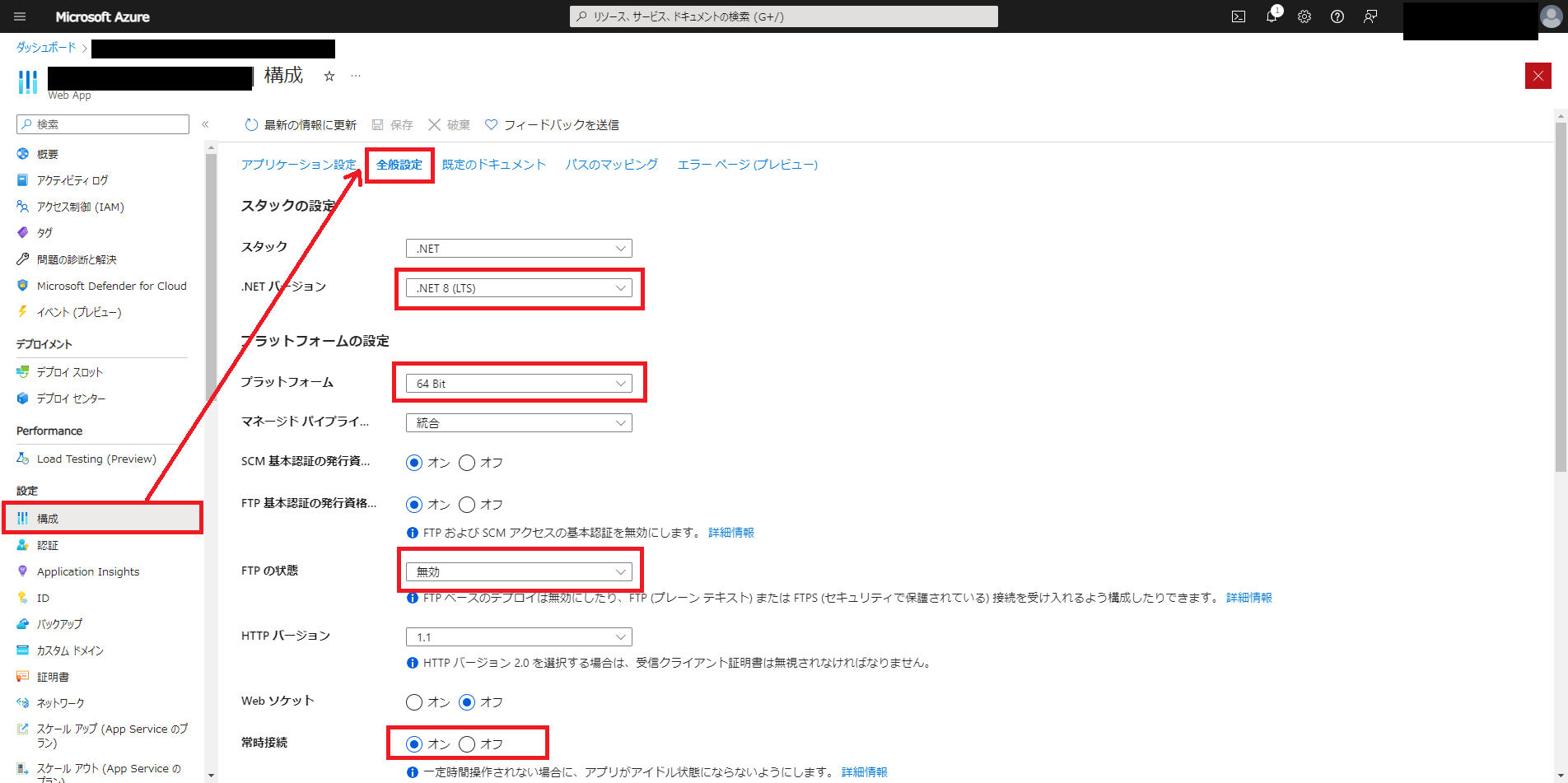Click the help question mark icon
Viewport: 1568px width, 783px height.
[x=1337, y=16]
